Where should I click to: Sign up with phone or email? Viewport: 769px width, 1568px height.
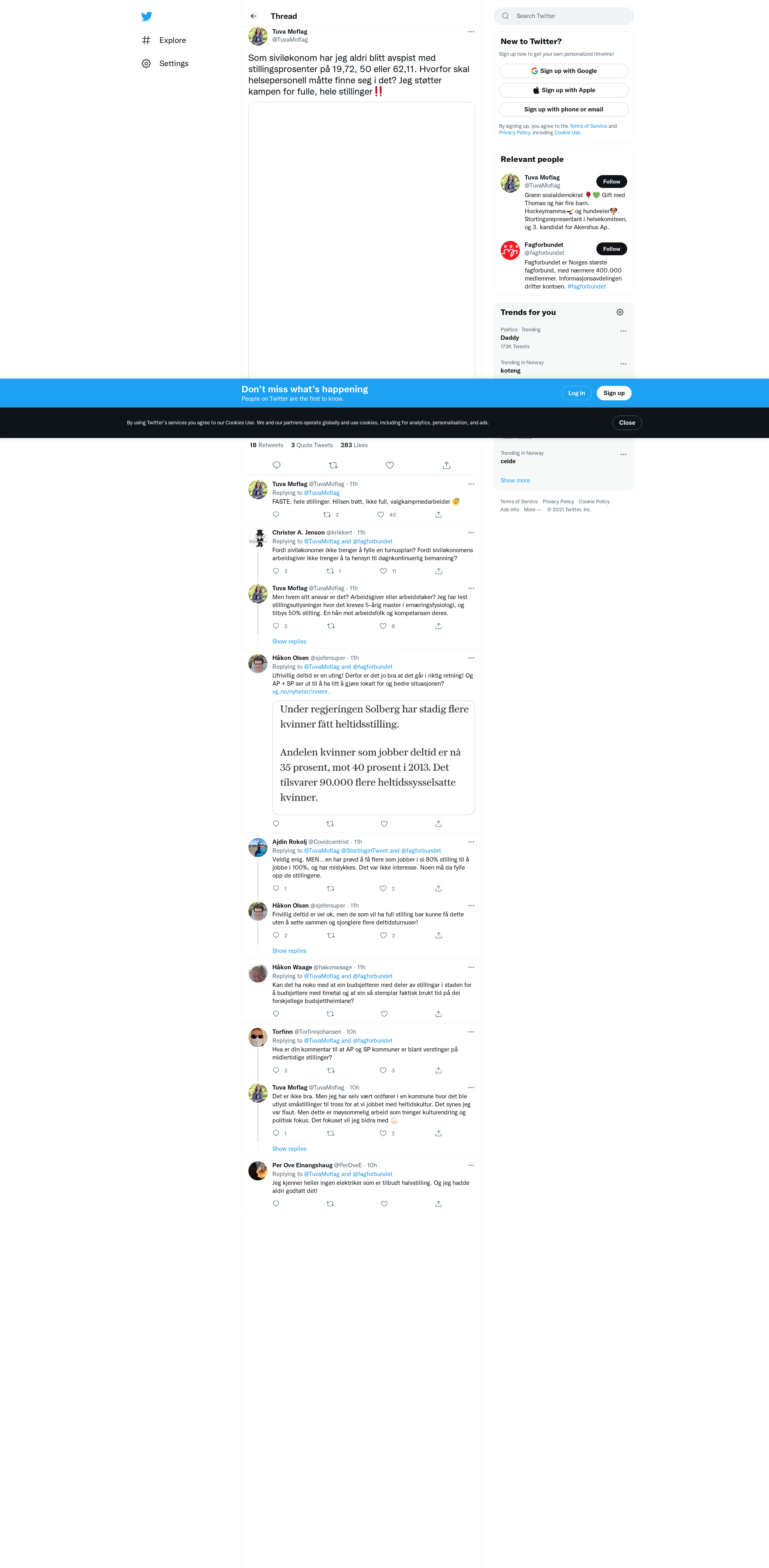click(564, 109)
